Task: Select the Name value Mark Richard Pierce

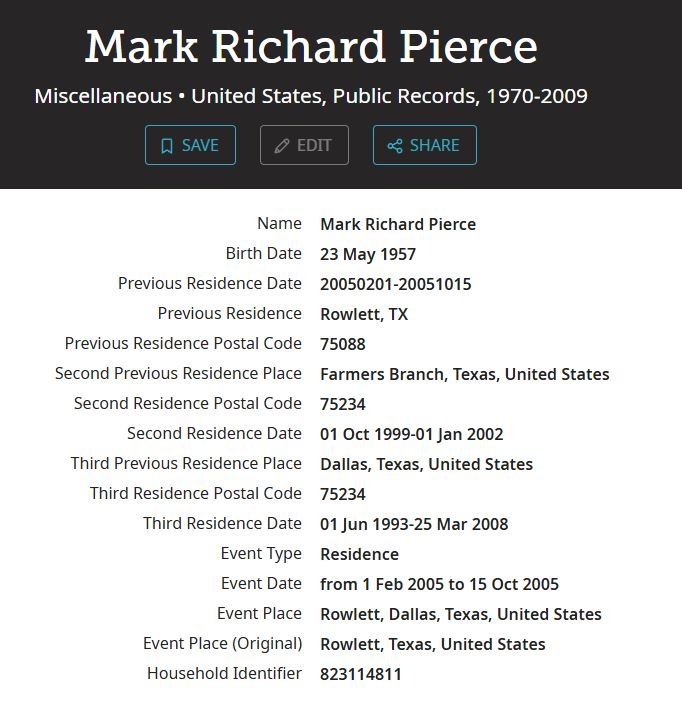Action: coord(398,224)
